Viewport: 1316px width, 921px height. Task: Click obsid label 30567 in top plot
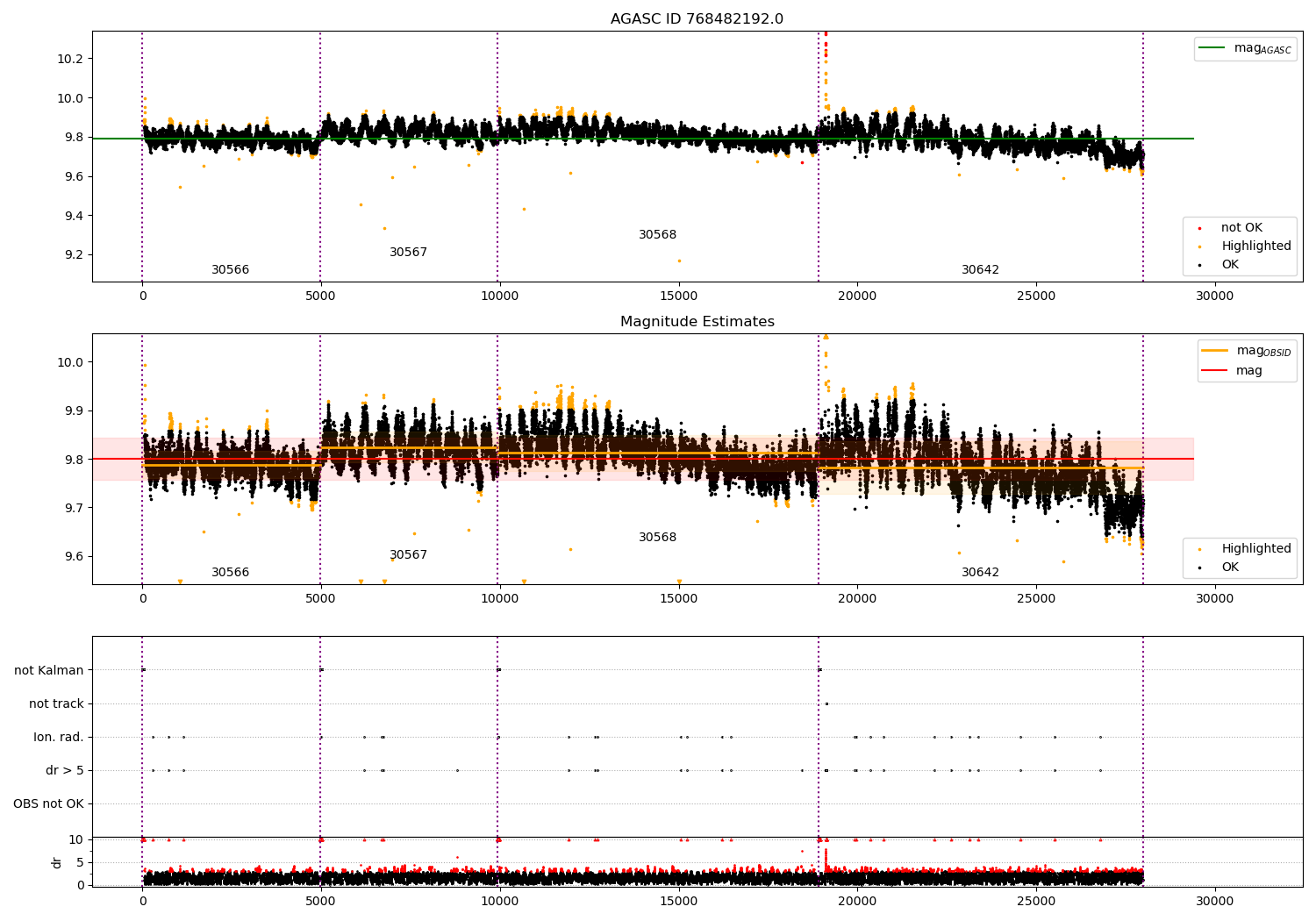(409, 253)
